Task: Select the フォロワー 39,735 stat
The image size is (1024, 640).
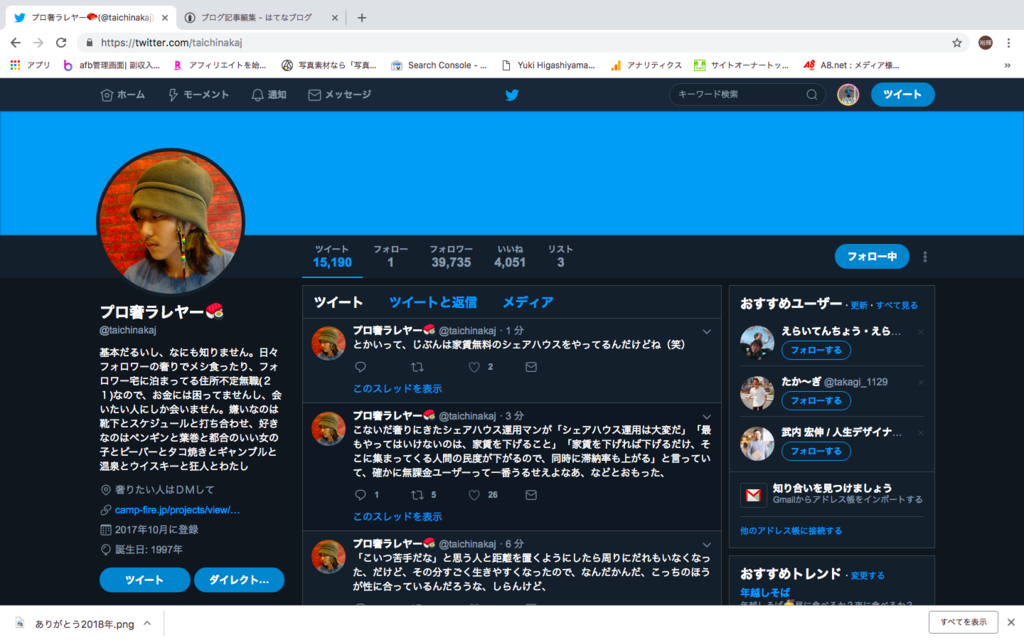Action: click(x=451, y=257)
